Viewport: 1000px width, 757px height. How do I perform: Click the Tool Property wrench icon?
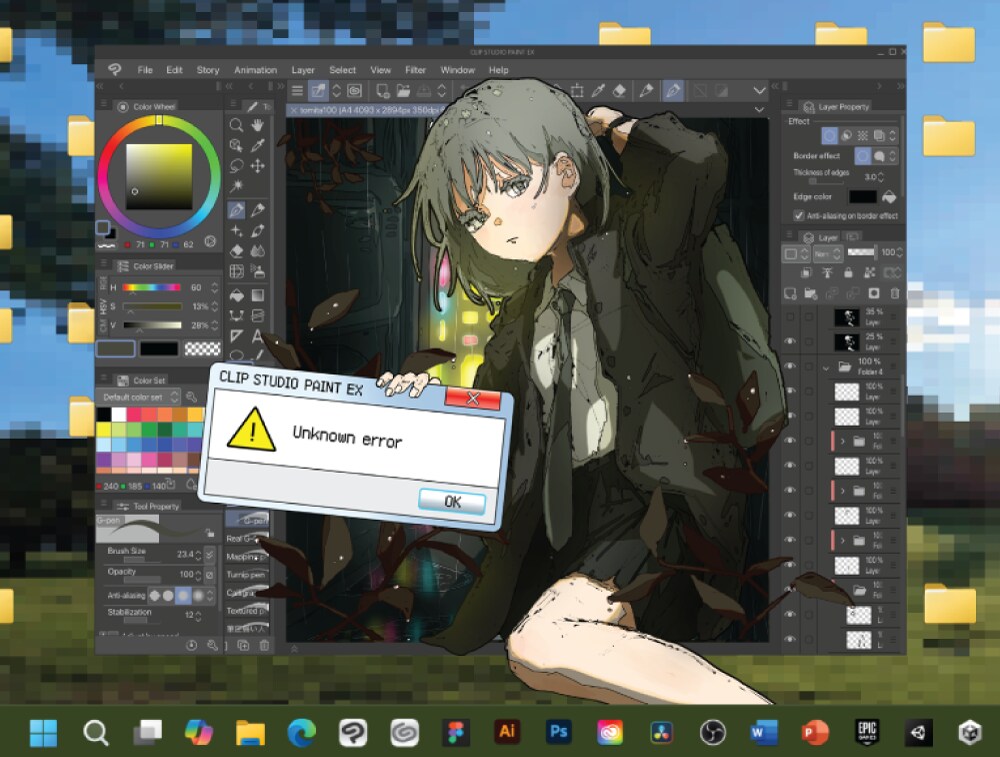coord(212,646)
